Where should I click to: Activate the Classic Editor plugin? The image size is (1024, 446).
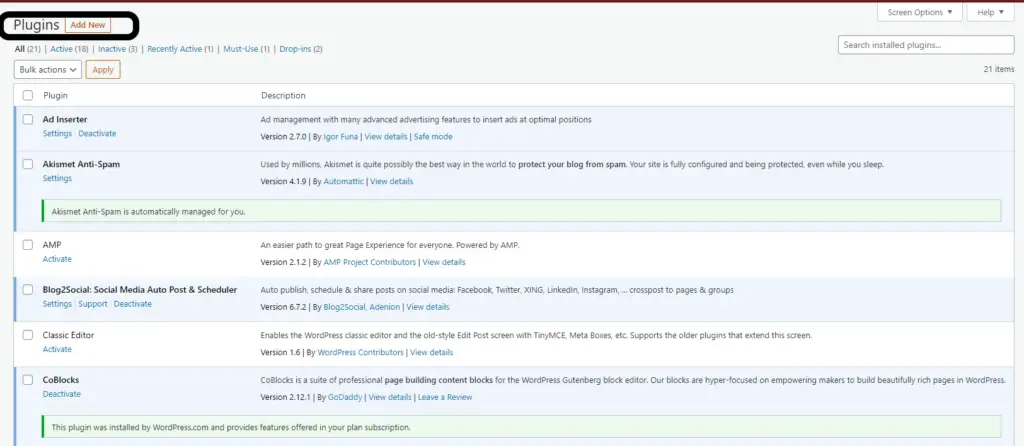pyautogui.click(x=57, y=349)
